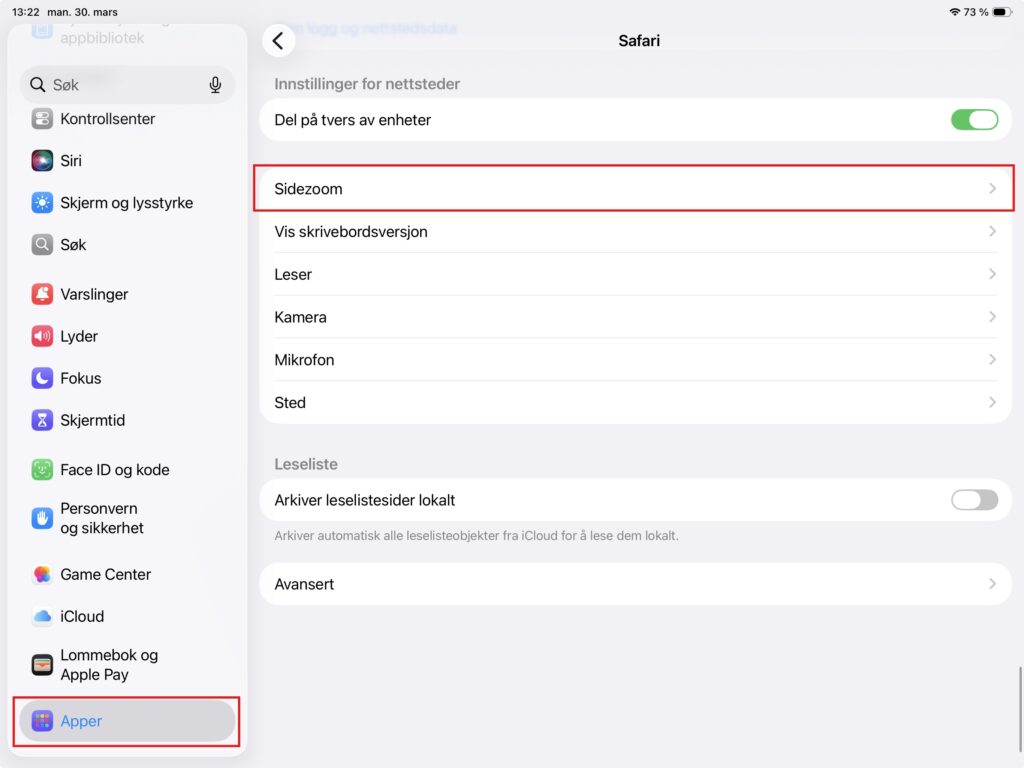Image resolution: width=1024 pixels, height=768 pixels.
Task: Tap the clock showing 13:22
Action: tap(25, 12)
